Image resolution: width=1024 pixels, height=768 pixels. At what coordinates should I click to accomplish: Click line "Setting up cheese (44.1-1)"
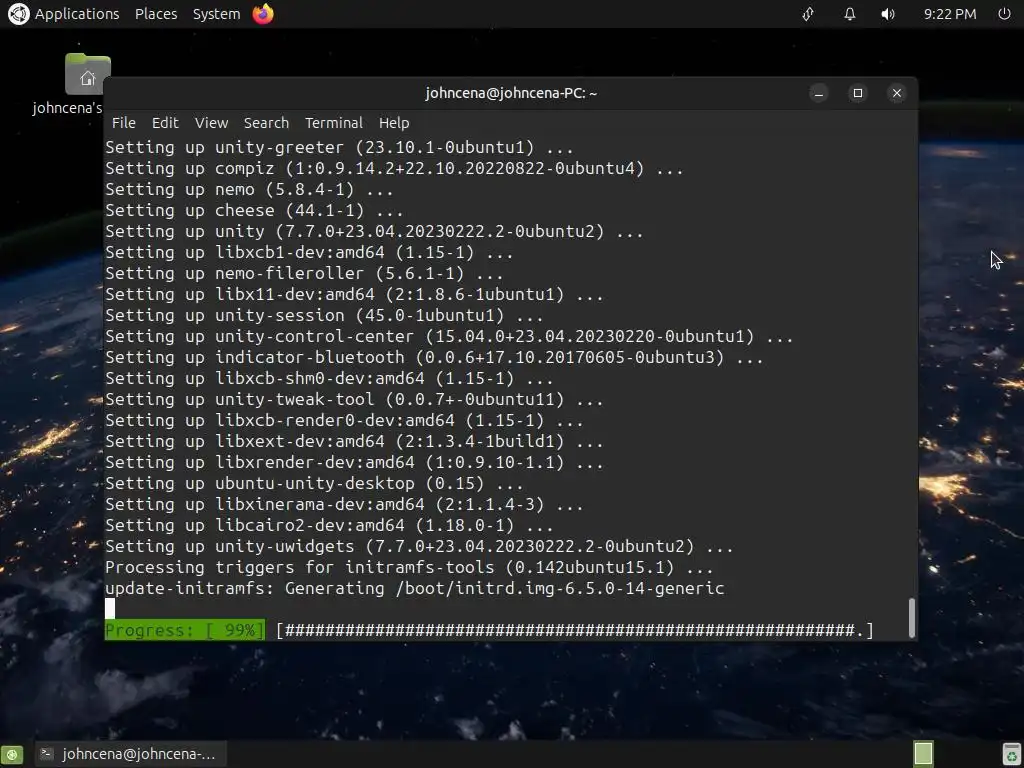coord(255,210)
